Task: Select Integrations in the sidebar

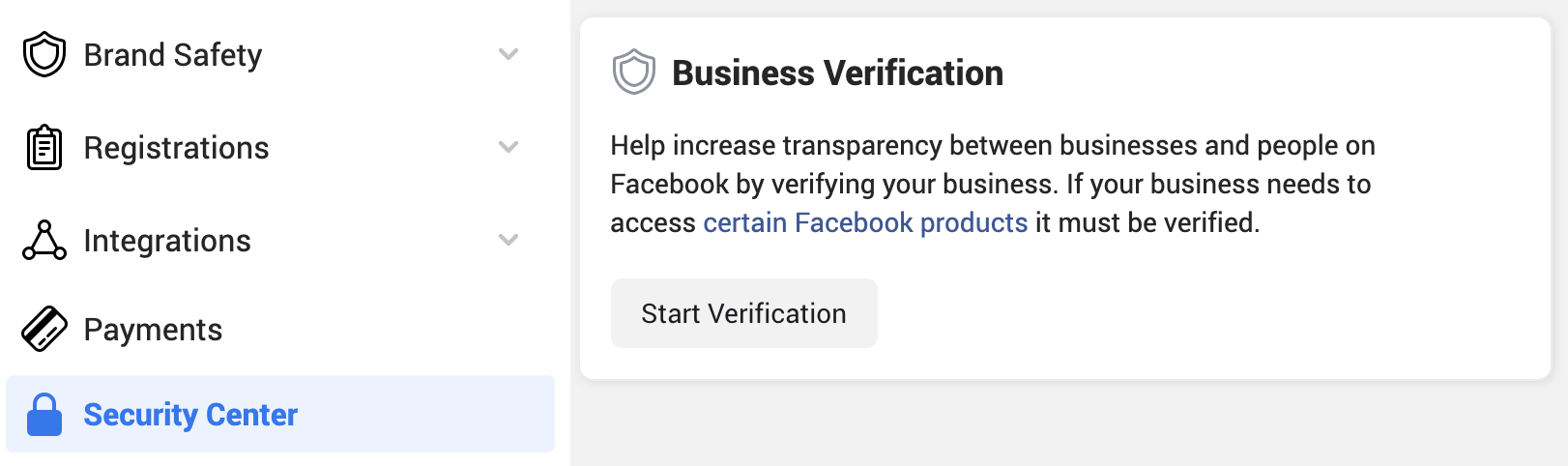Action: (167, 241)
